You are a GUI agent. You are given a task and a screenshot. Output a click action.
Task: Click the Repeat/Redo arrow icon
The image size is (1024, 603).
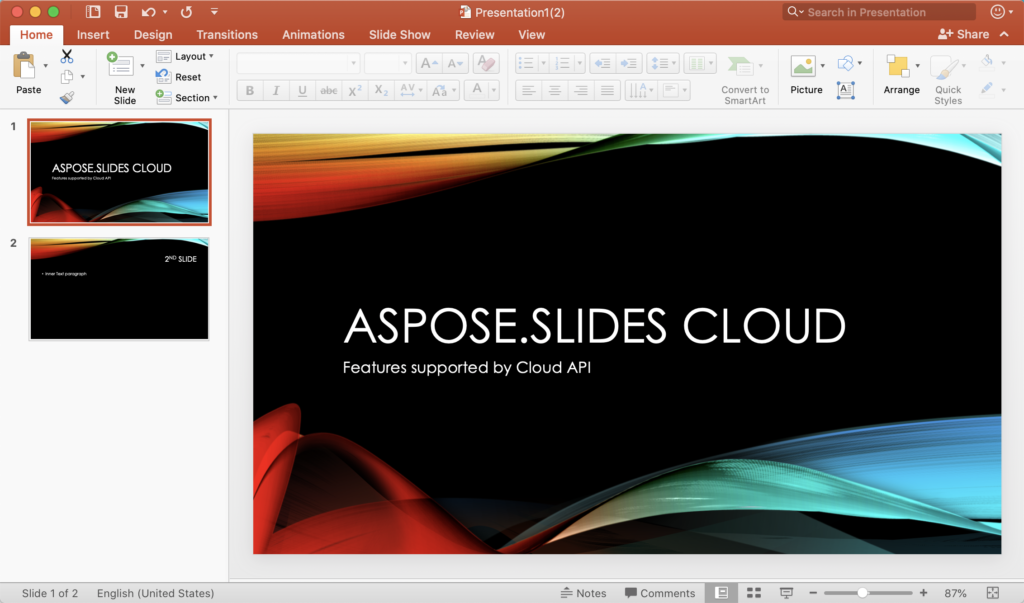(186, 12)
